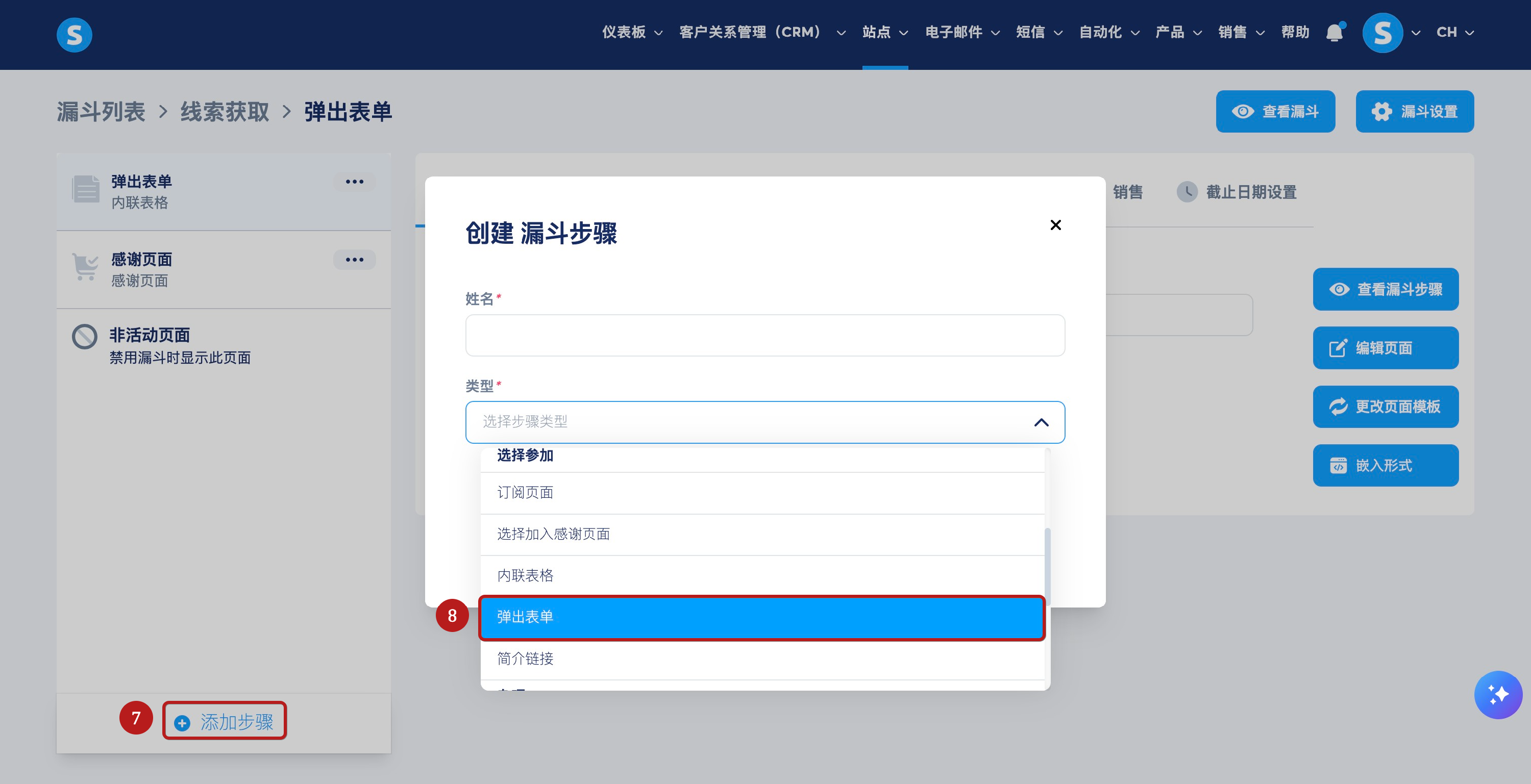The height and width of the screenshot is (784, 1531).
Task: Click the Systeme logo in header
Action: [75, 35]
